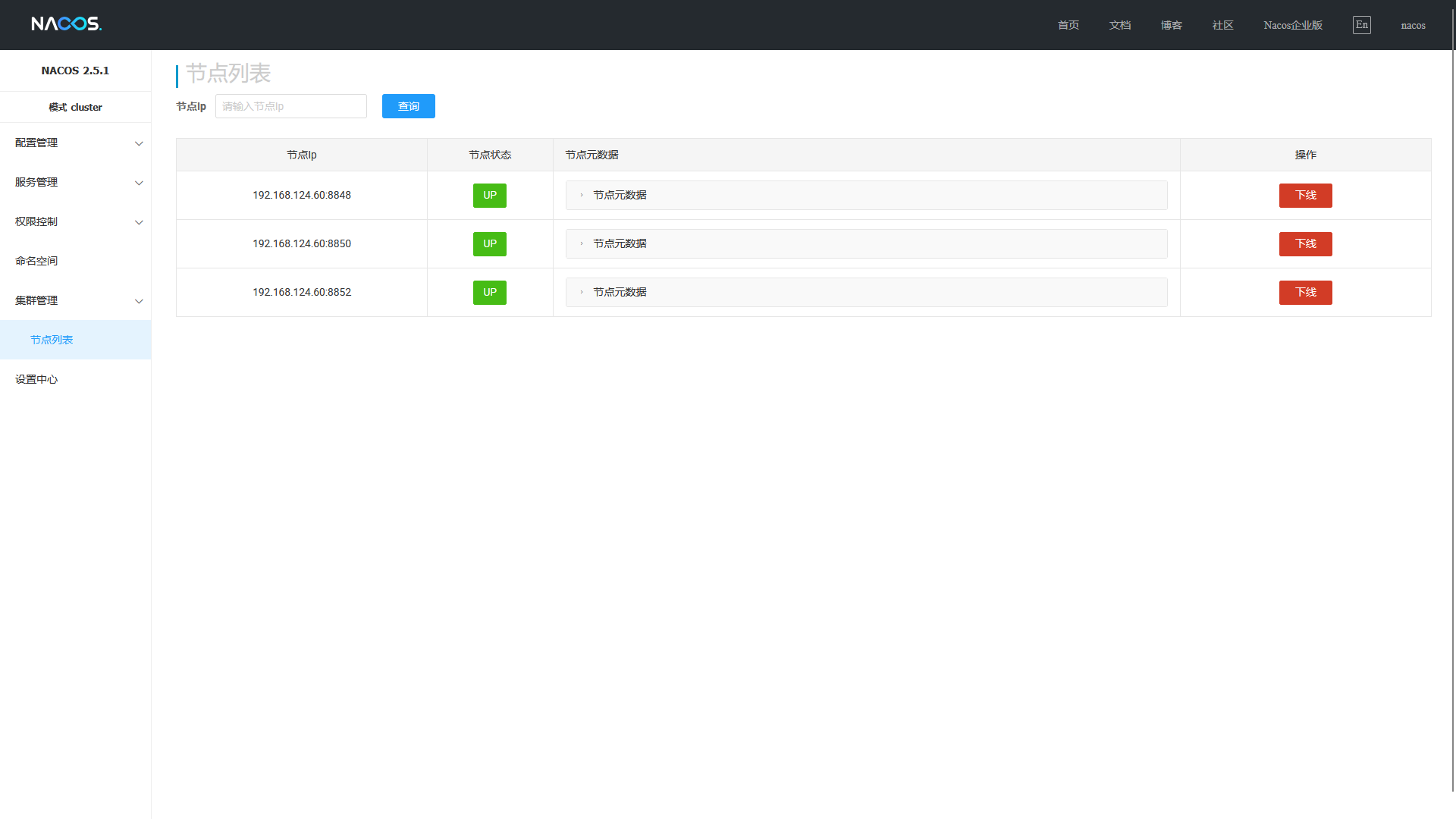Expand metadata arrow for node 8848
This screenshot has height=819, width=1456.
pyautogui.click(x=582, y=196)
